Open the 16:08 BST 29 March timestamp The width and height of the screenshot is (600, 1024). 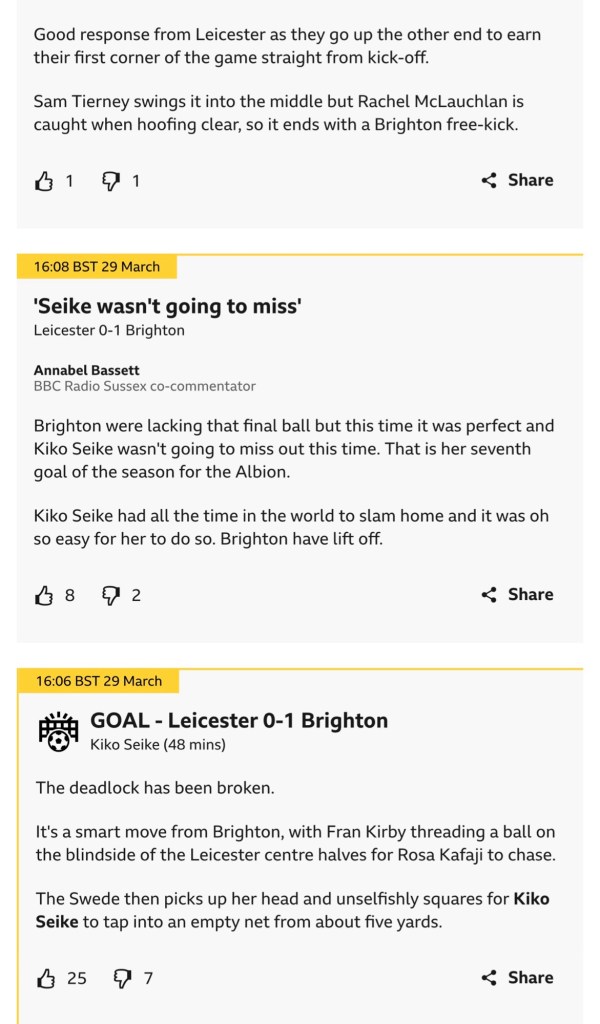point(97,267)
